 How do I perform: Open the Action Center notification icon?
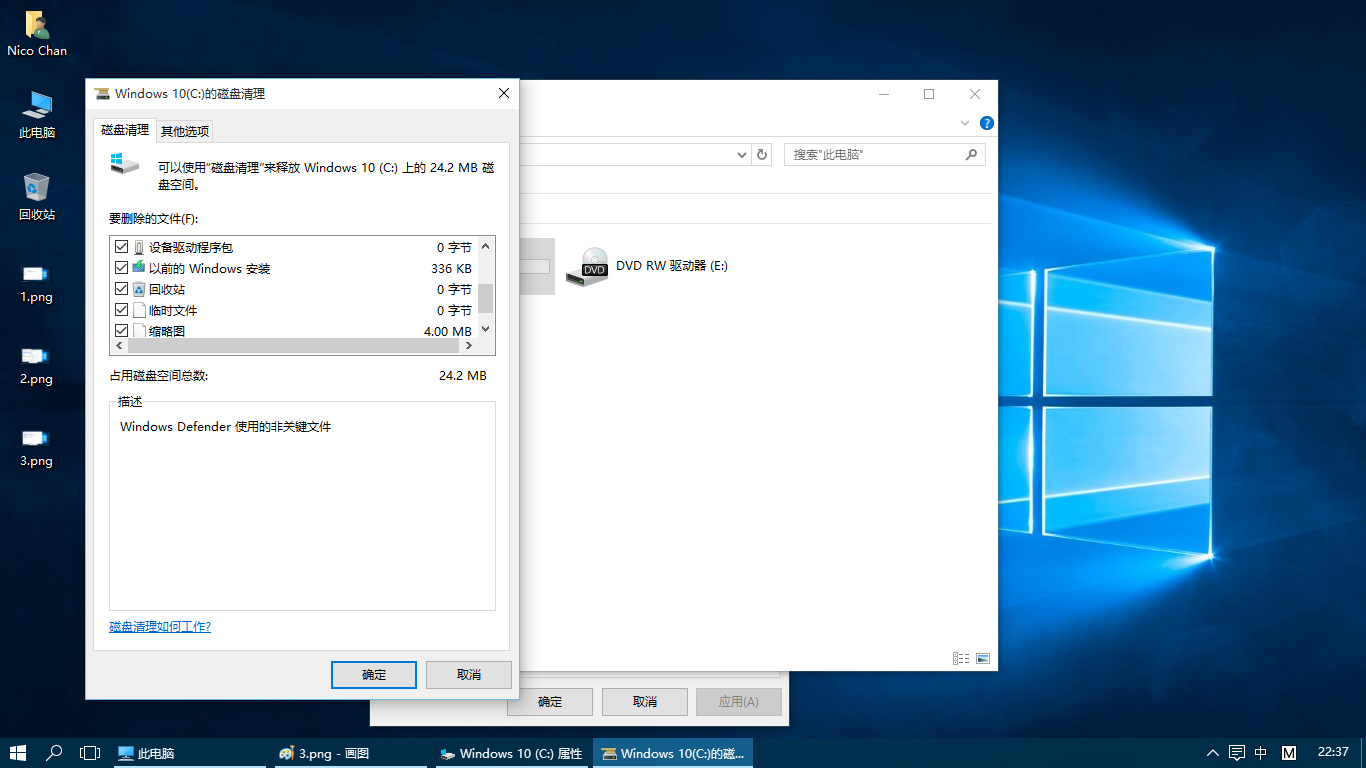click(x=1237, y=753)
